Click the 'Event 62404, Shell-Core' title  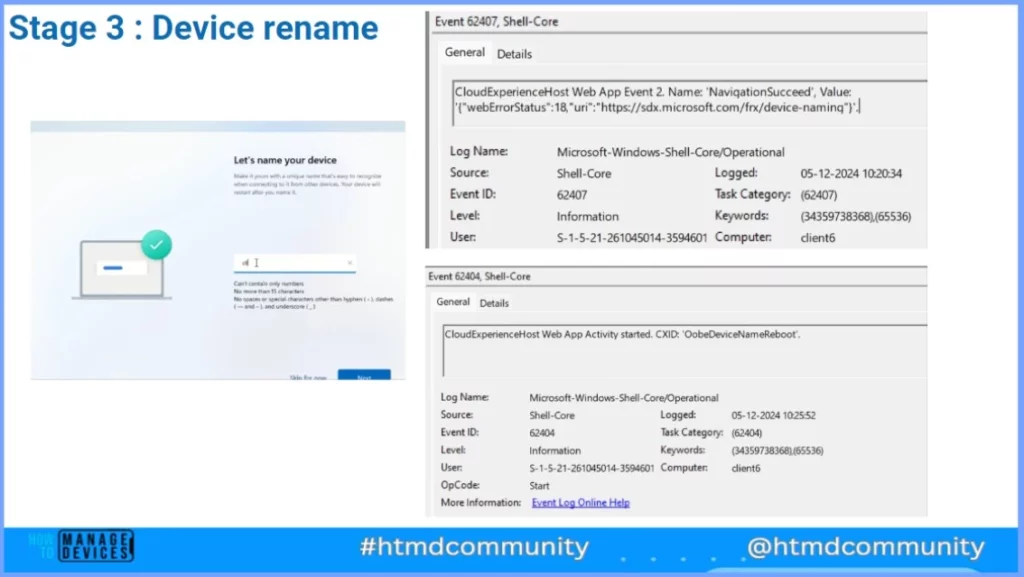point(479,276)
